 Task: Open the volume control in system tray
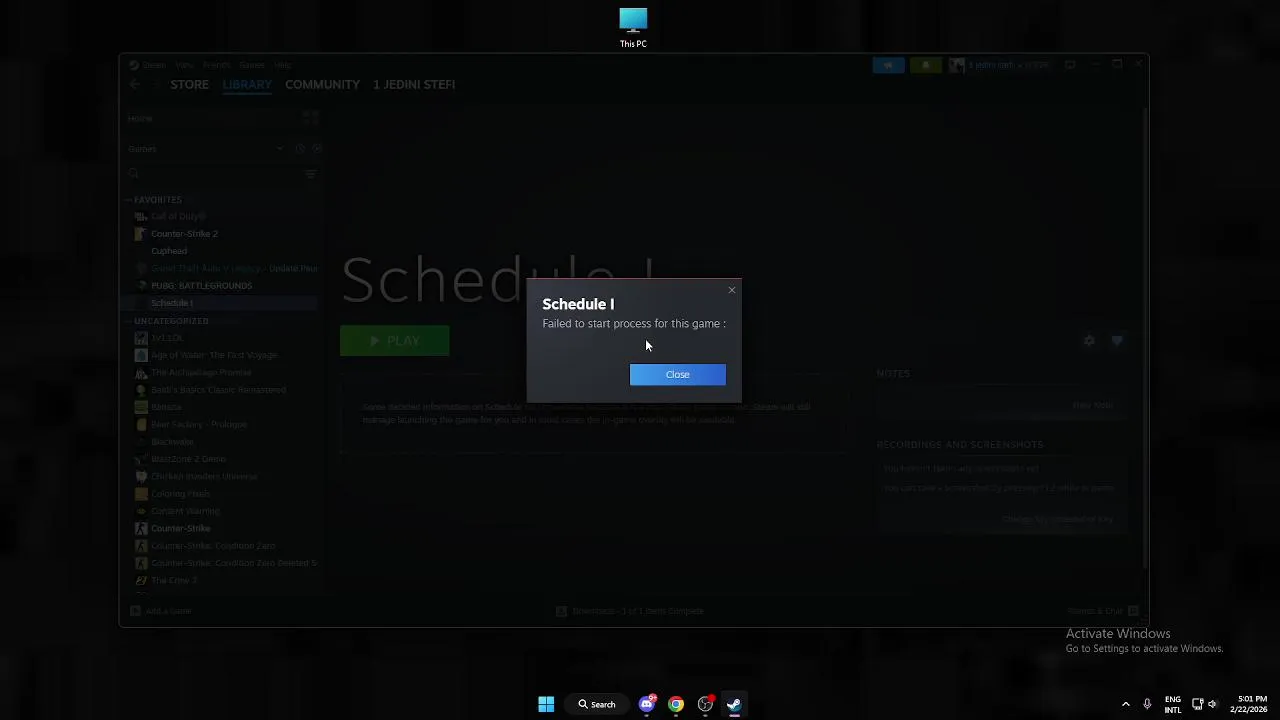point(1213,704)
